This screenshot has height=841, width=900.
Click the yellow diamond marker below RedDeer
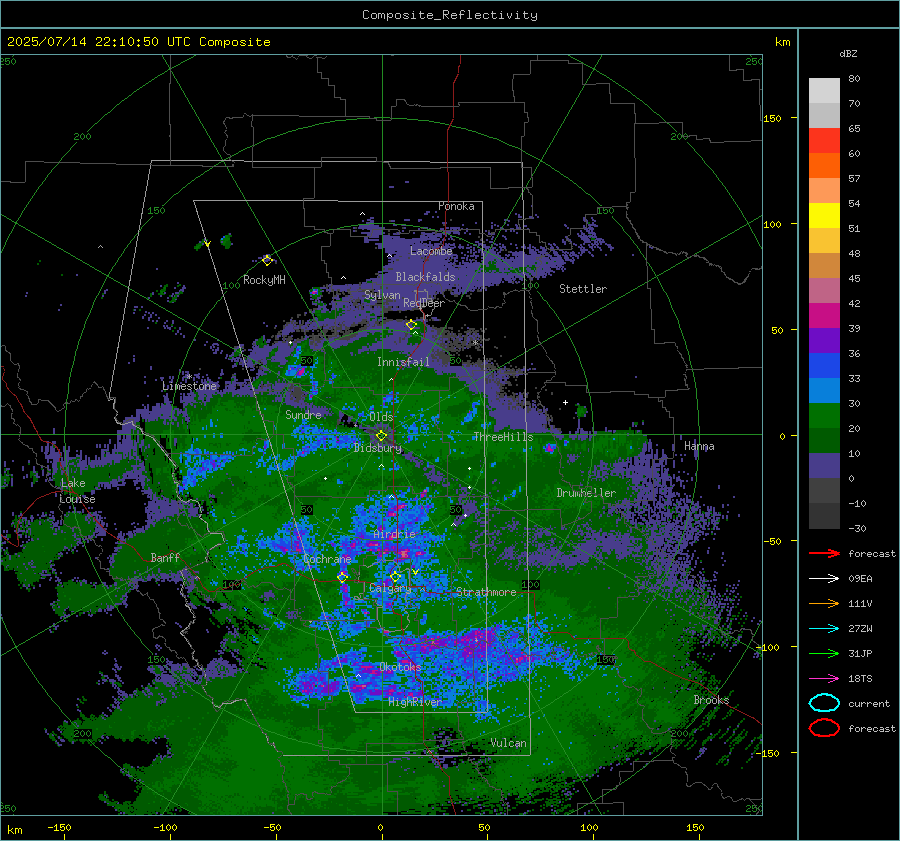tap(411, 325)
